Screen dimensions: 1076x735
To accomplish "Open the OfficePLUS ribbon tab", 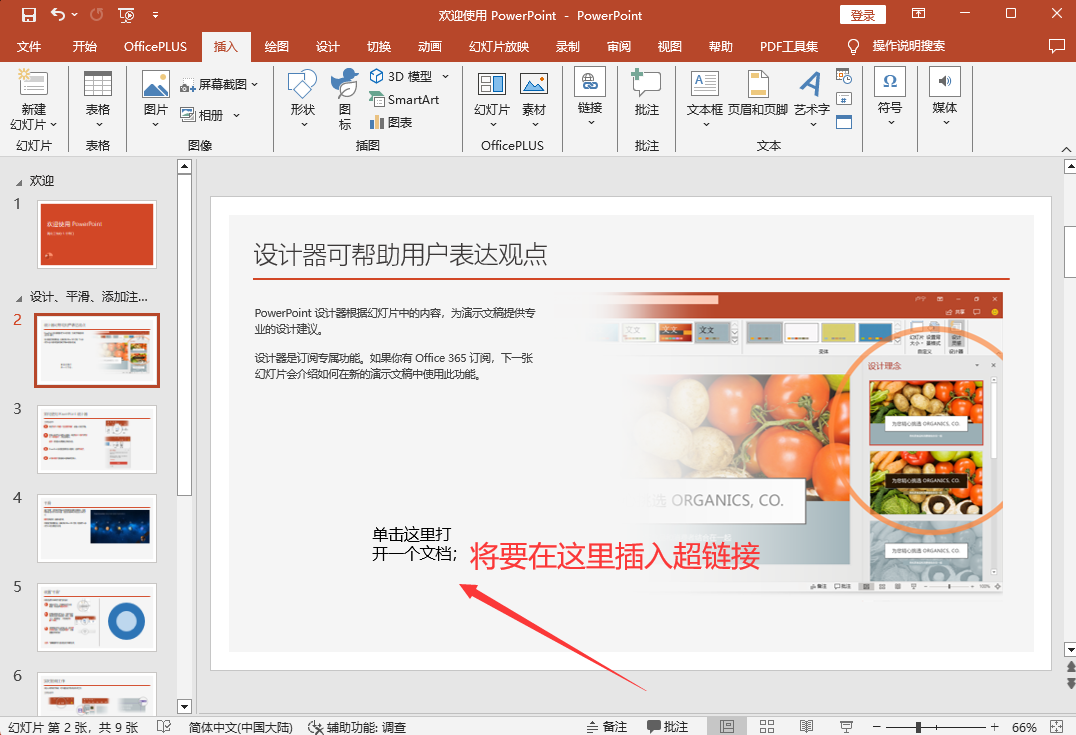I will [155, 47].
